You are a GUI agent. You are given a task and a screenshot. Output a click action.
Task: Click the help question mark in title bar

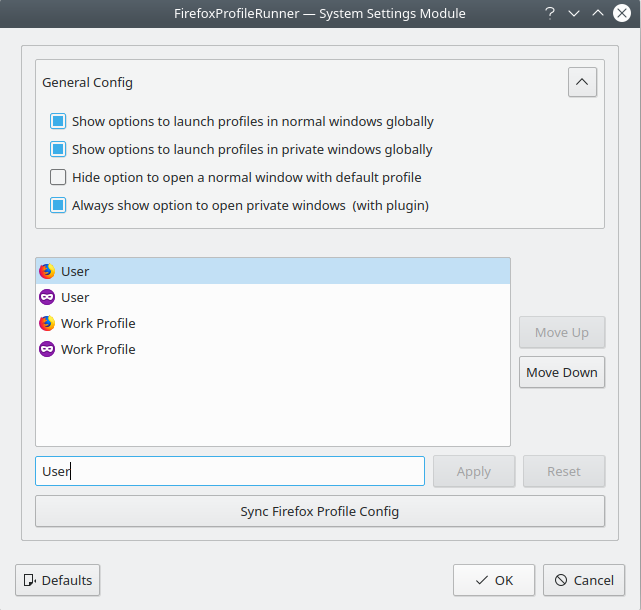coord(550,13)
